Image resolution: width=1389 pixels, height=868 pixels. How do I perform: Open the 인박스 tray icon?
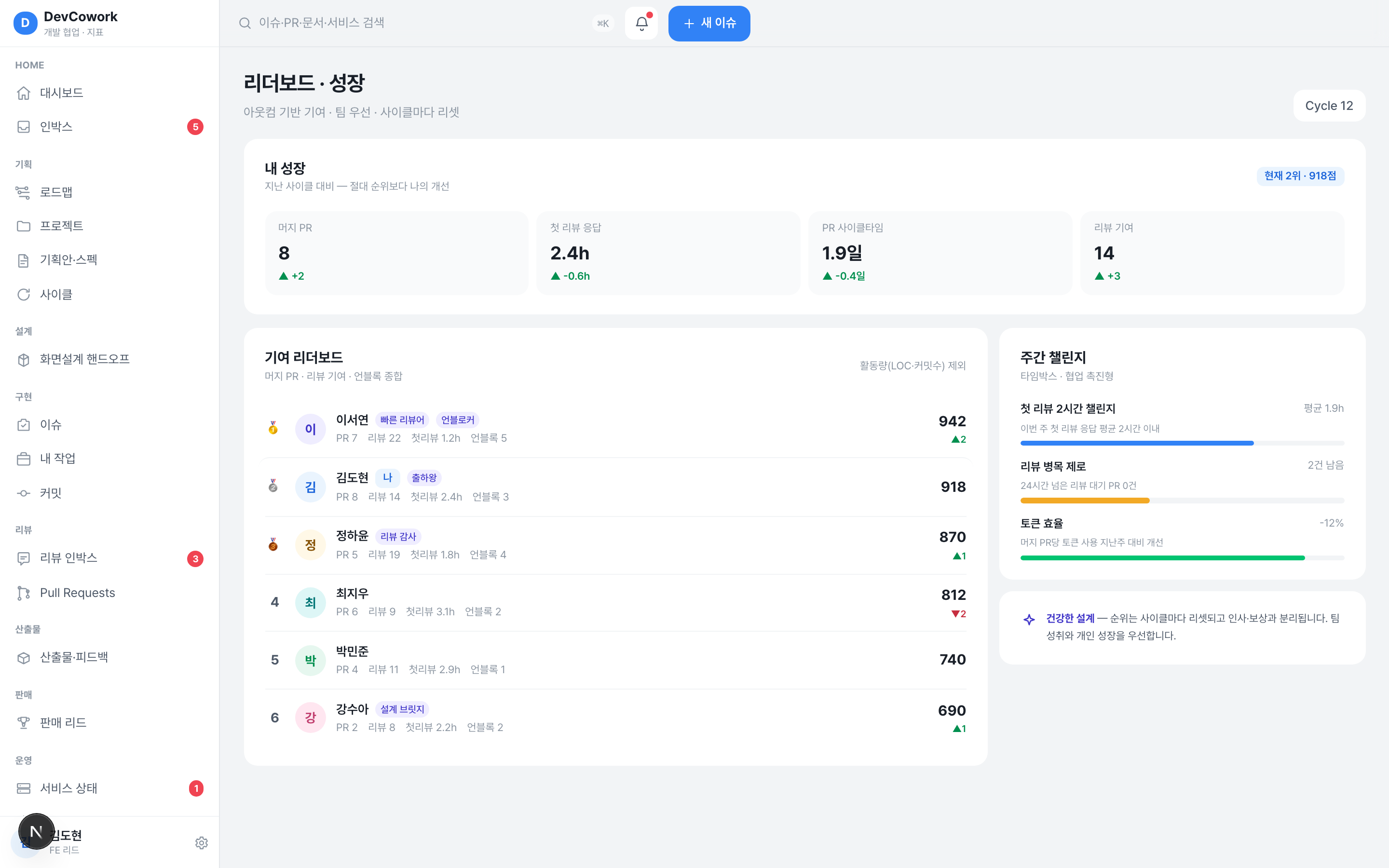(x=24, y=127)
